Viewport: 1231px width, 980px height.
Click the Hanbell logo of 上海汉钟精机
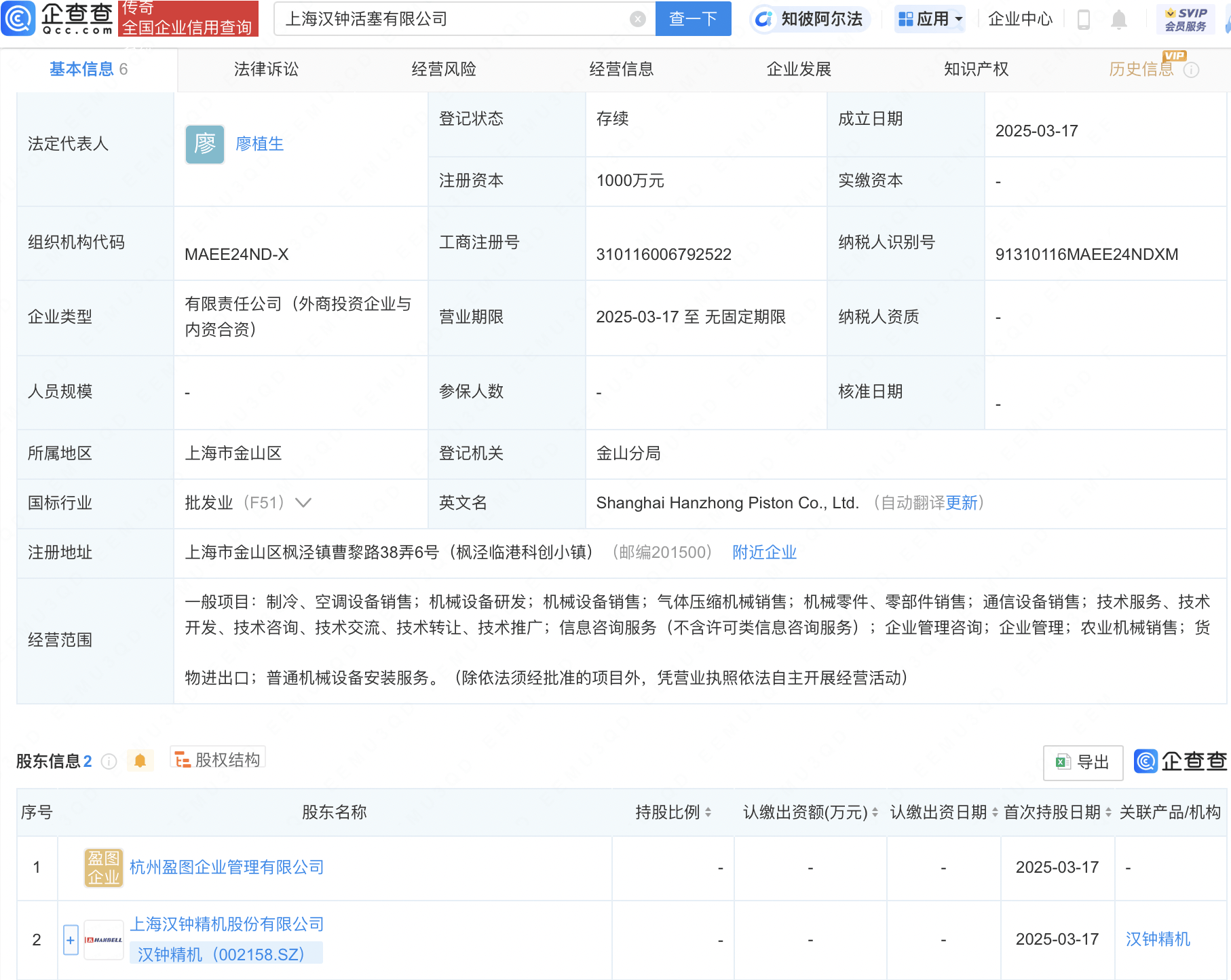(x=103, y=939)
